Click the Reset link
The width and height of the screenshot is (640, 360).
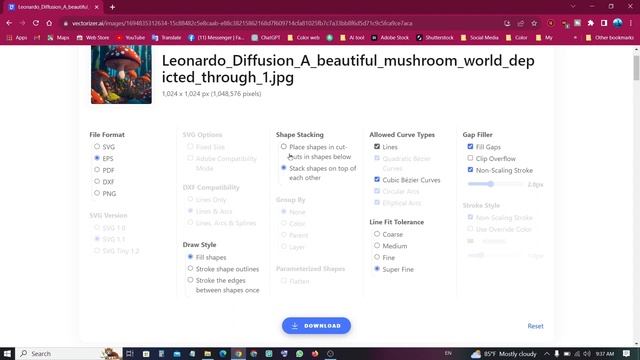click(535, 326)
